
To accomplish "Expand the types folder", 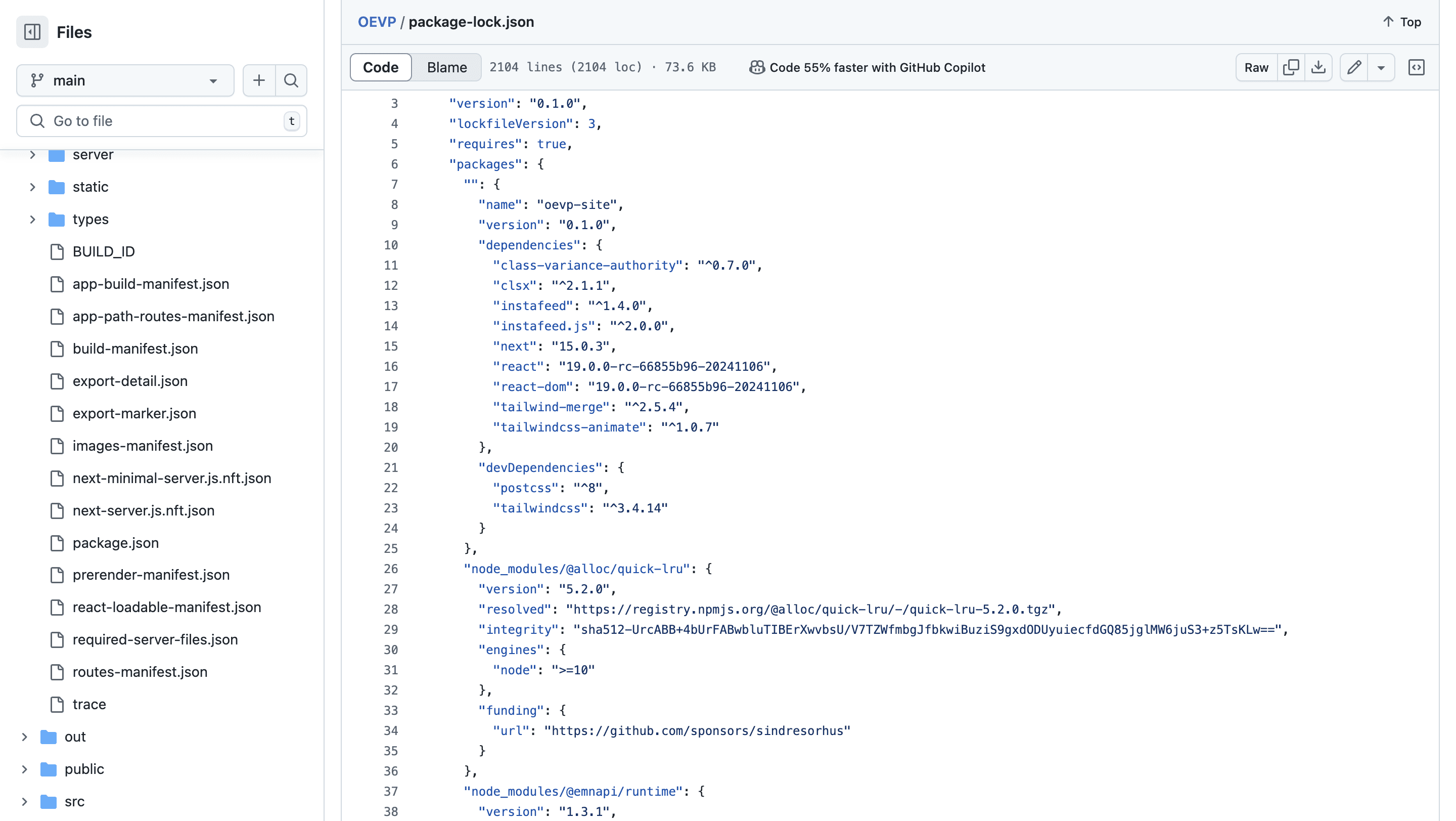I will tap(33, 219).
